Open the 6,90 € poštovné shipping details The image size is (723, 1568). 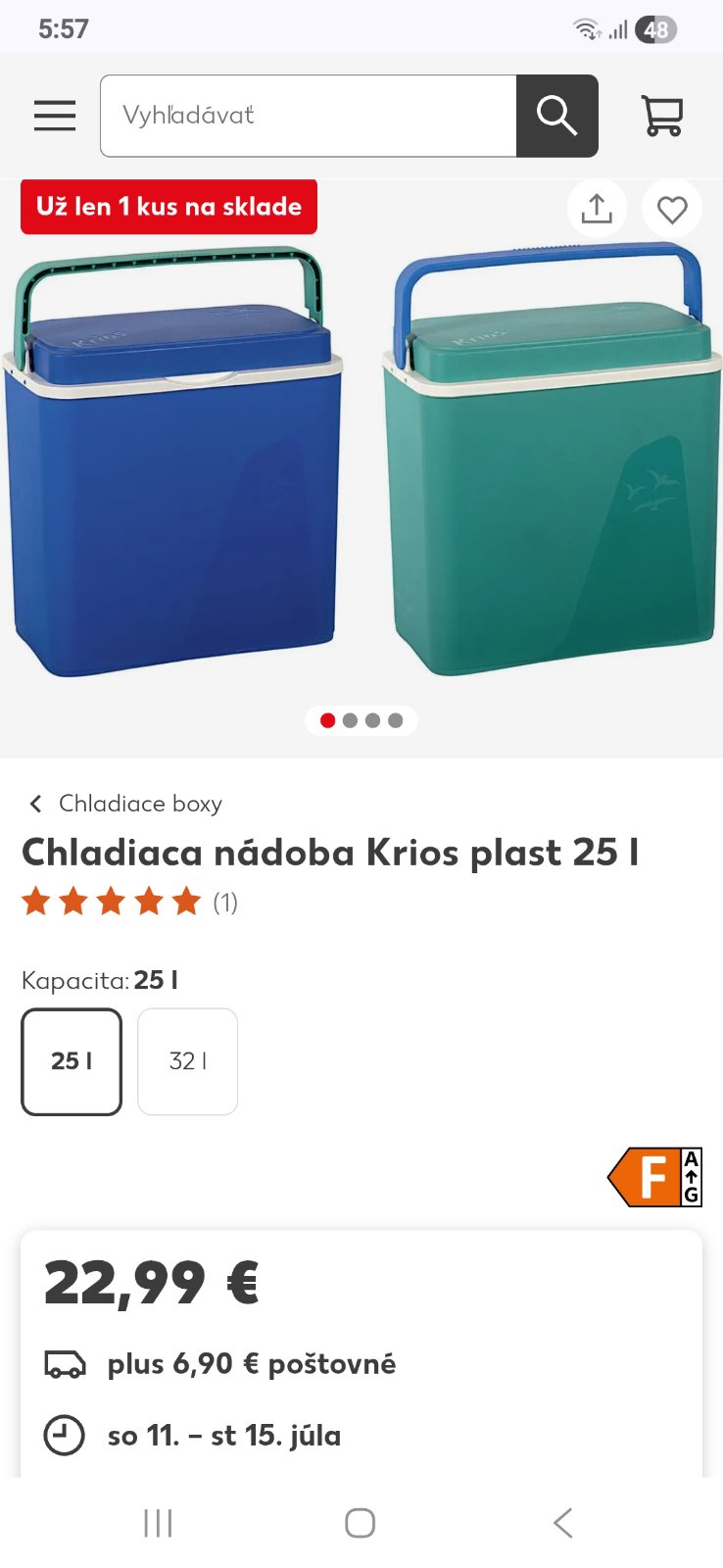(252, 1364)
